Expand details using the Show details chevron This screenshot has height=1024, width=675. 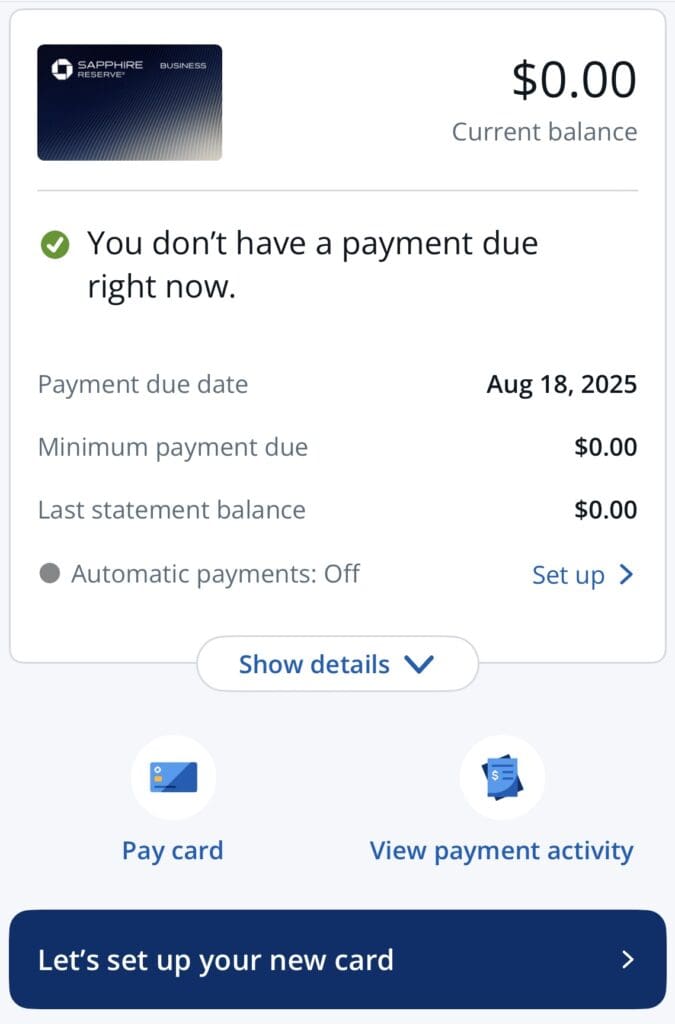click(x=418, y=664)
